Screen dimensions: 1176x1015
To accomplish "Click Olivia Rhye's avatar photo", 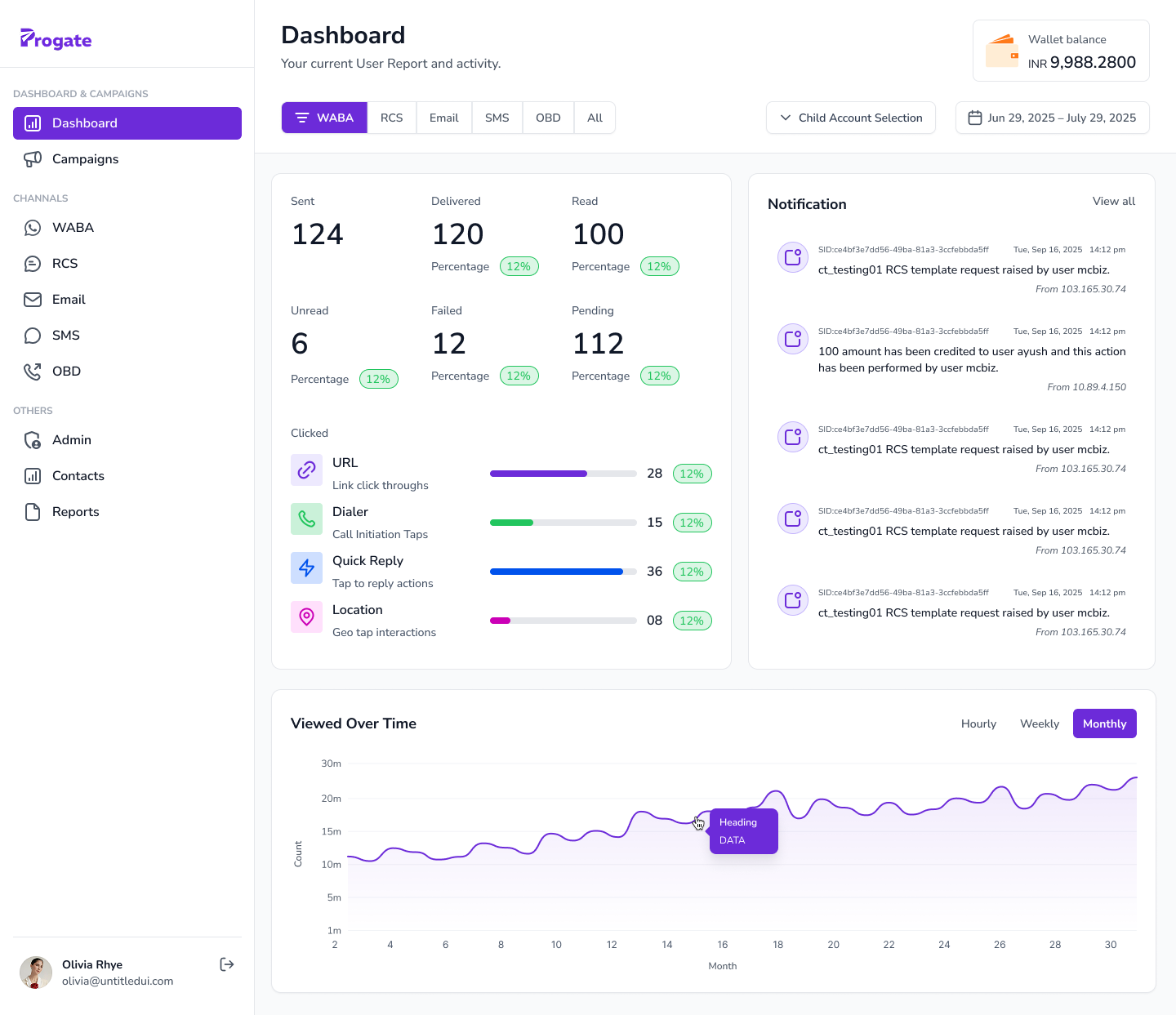I will 36,973.
